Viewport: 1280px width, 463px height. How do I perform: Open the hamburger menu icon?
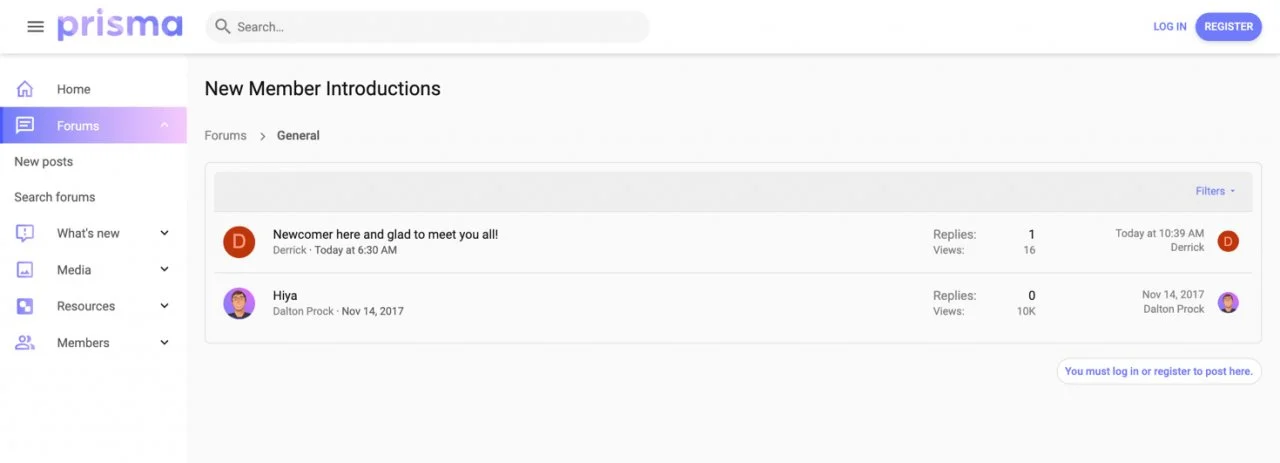pyautogui.click(x=36, y=27)
